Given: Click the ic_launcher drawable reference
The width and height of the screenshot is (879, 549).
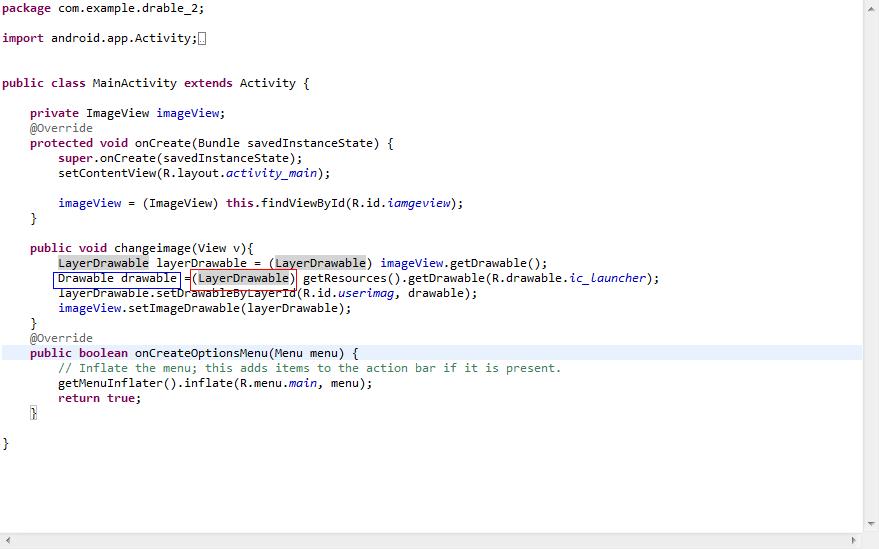Looking at the screenshot, I should [608, 278].
